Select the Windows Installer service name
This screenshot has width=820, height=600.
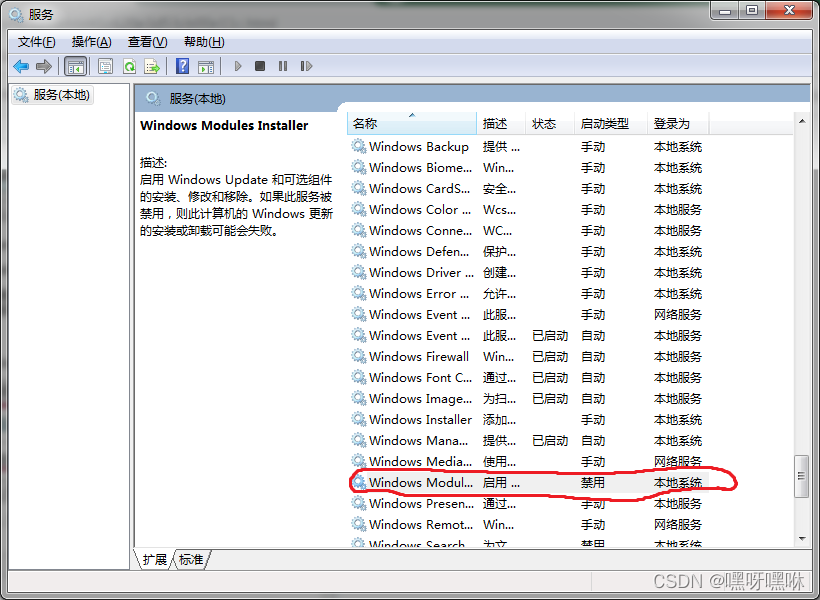tap(420, 419)
